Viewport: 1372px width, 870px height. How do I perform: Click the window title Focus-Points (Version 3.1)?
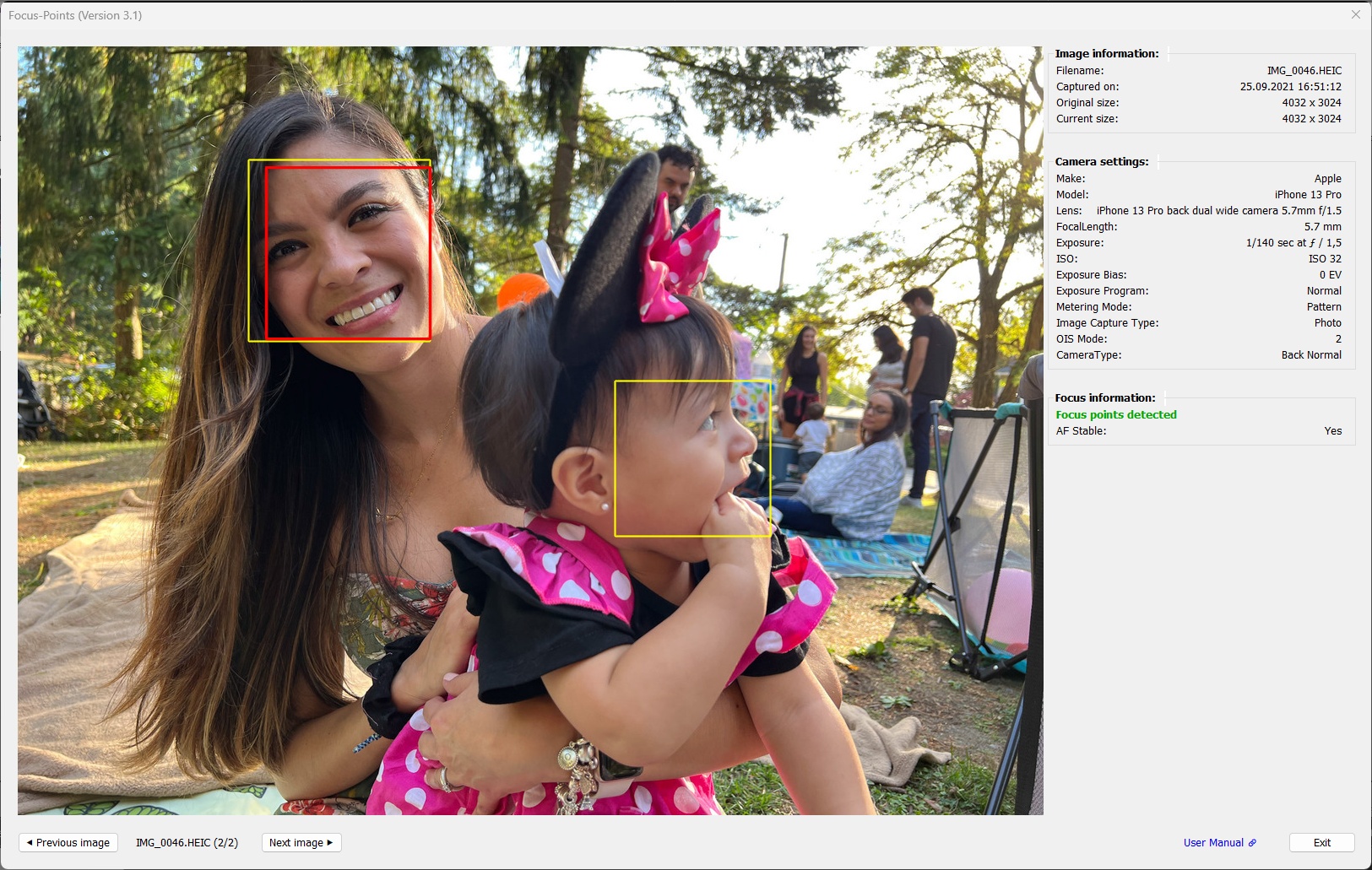coord(75,15)
